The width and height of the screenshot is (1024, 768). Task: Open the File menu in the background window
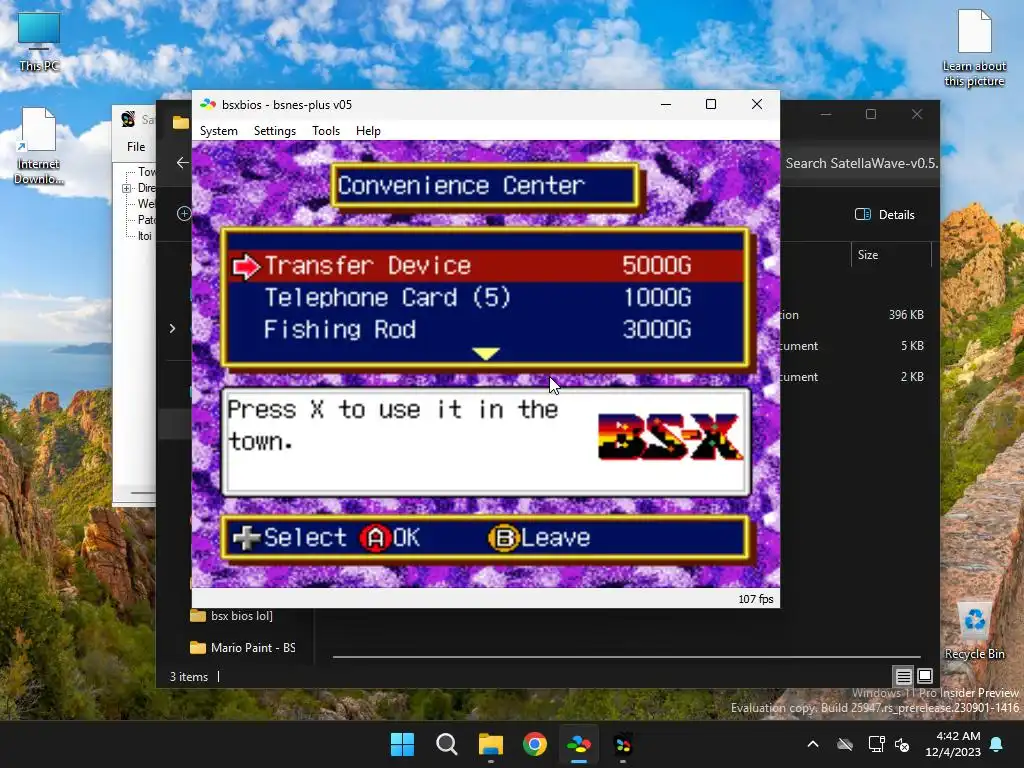coord(136,147)
